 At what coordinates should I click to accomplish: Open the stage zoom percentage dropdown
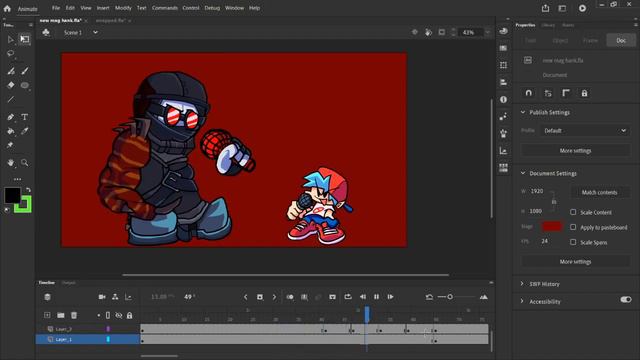(x=487, y=32)
